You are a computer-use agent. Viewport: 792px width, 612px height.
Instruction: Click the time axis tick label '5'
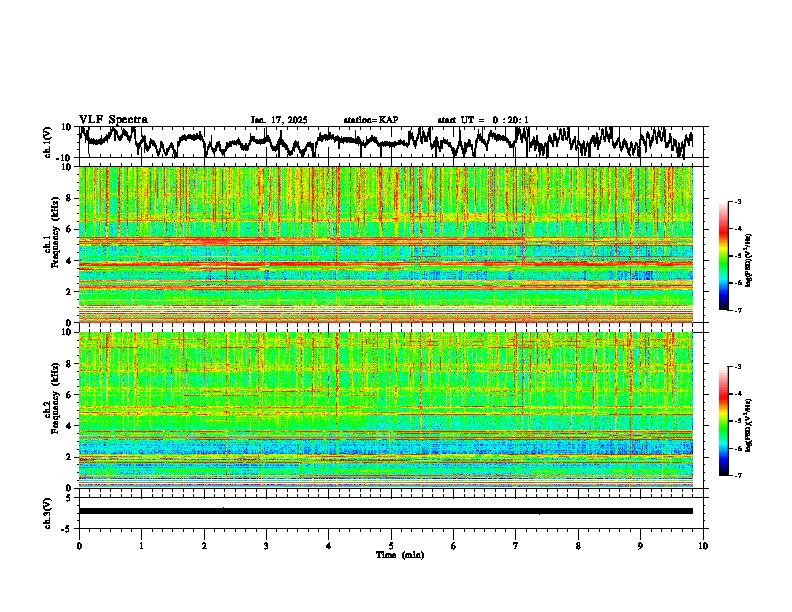coord(391,546)
